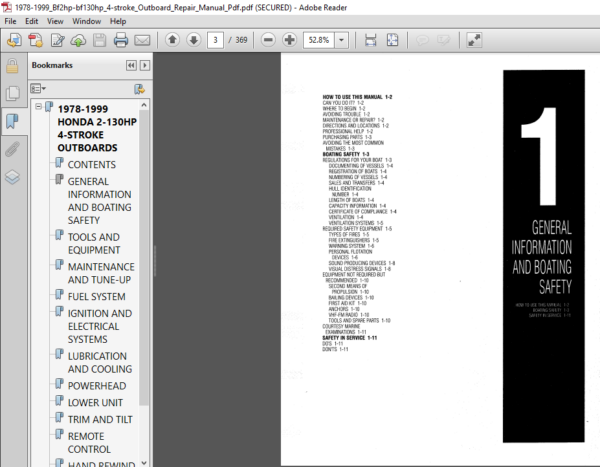Click the Email envelope icon
This screenshot has width=600, height=467.
click(x=142, y=40)
